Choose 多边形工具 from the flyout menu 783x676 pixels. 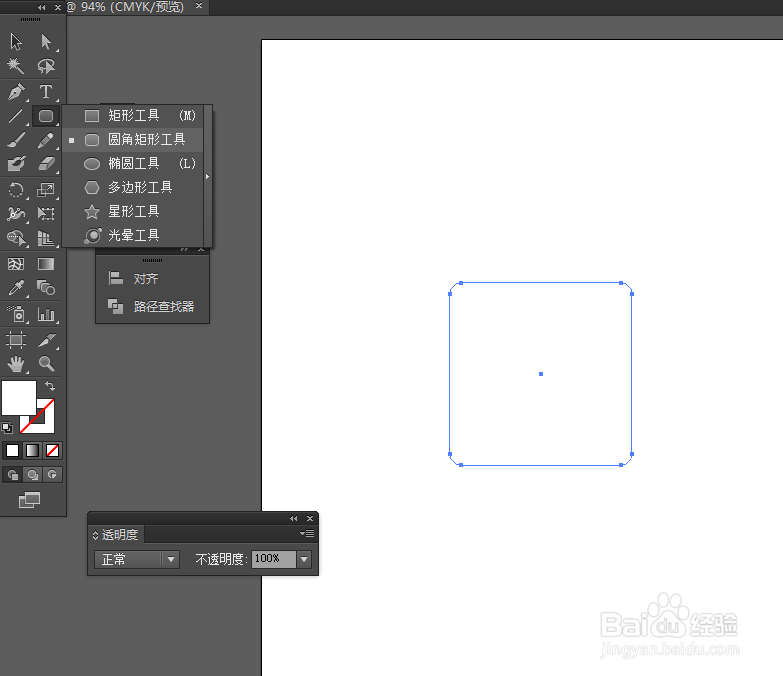[134, 188]
